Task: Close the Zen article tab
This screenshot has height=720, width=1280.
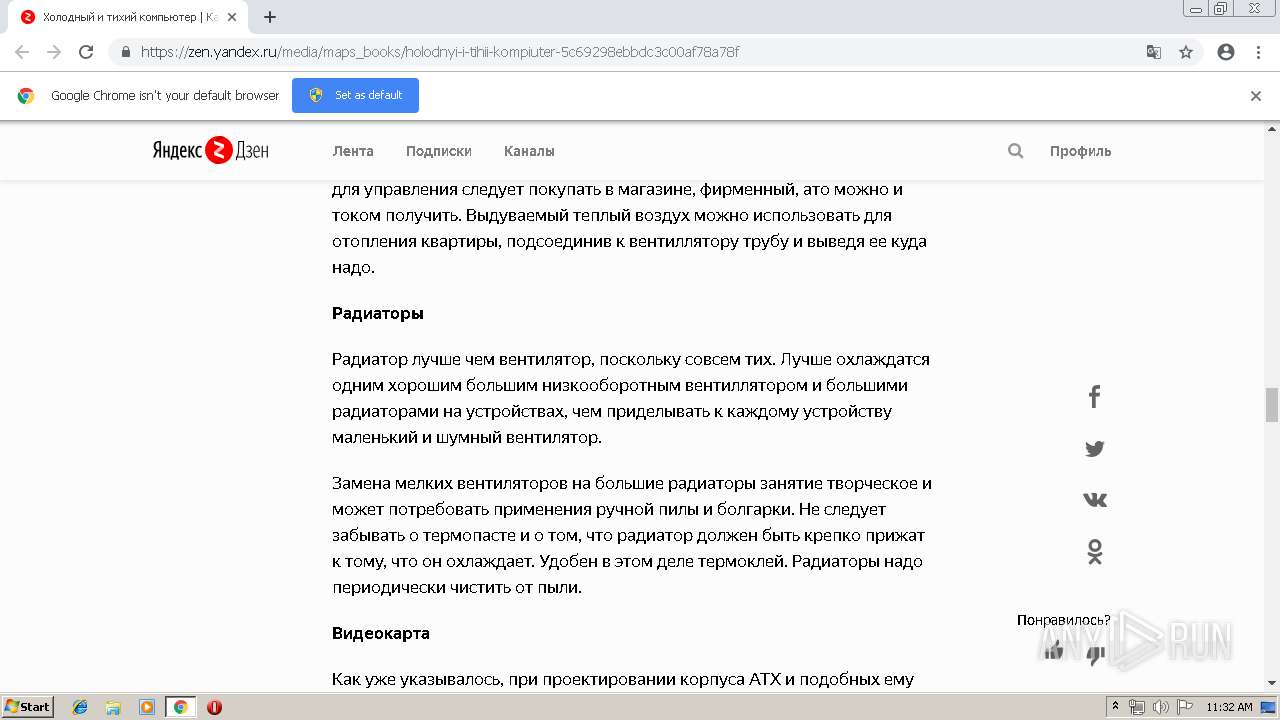Action: tap(232, 17)
